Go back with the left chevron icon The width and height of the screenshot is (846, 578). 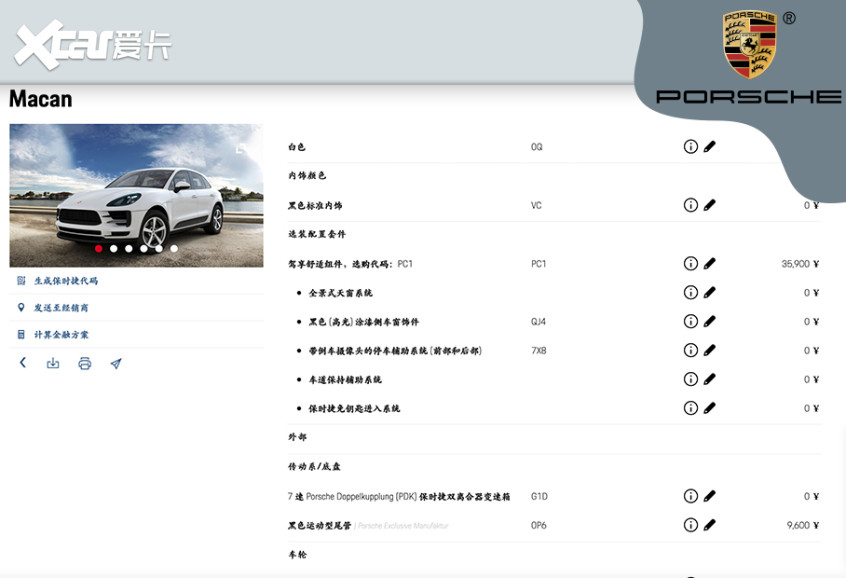pos(23,363)
